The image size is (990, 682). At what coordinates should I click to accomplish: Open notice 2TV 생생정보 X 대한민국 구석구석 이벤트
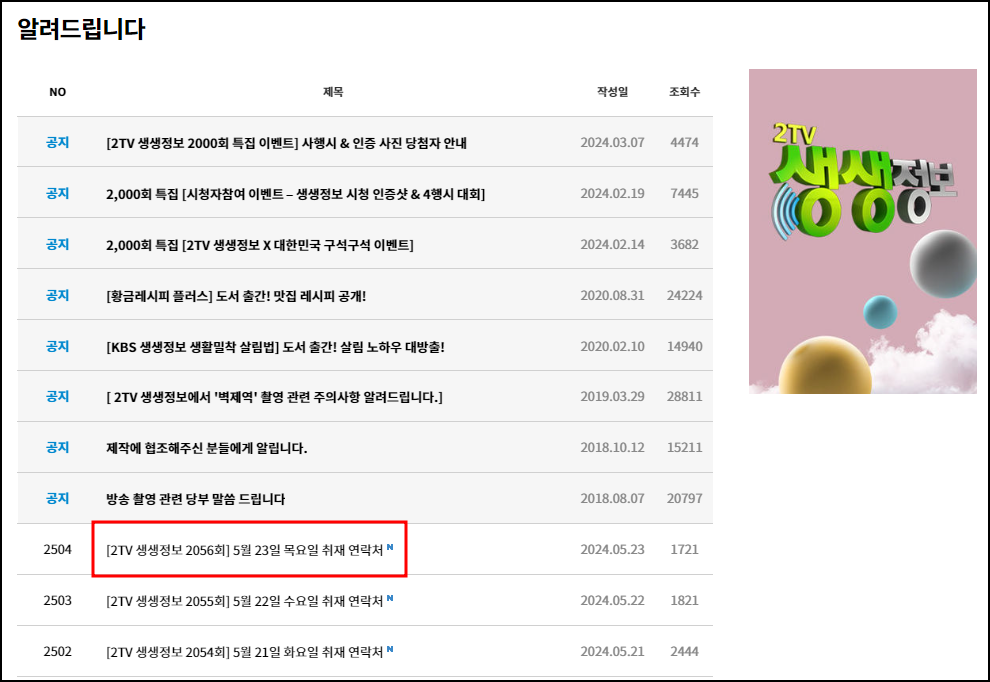coord(259,245)
